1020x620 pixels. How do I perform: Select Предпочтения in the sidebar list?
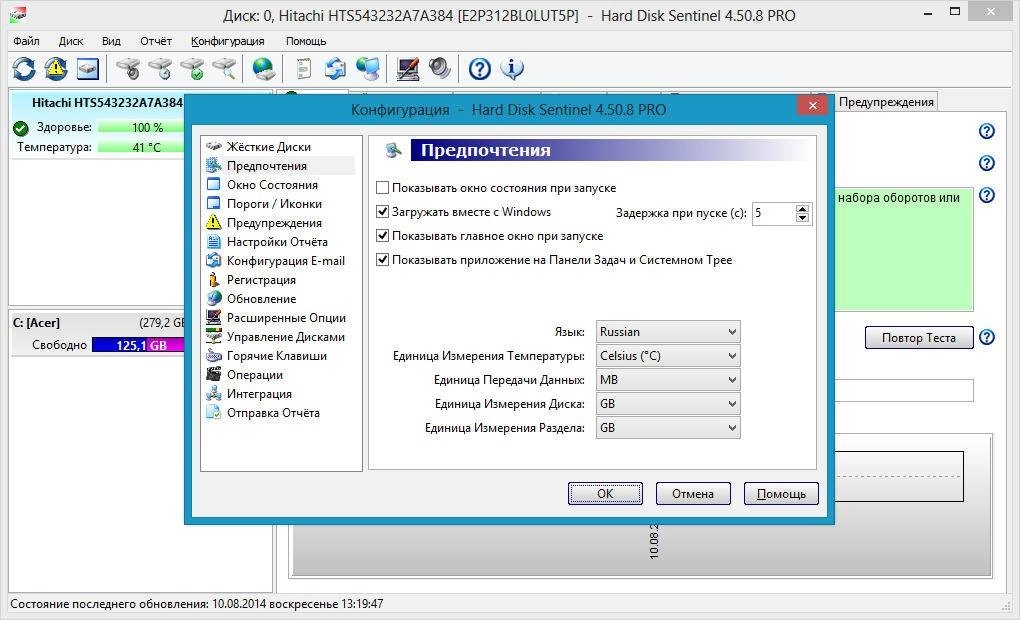tap(267, 166)
